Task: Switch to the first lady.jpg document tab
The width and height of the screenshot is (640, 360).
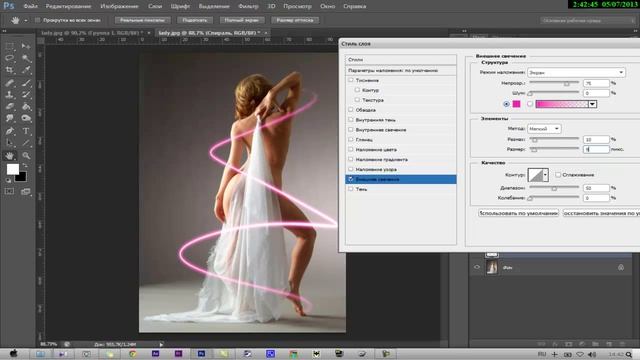Action: click(92, 33)
